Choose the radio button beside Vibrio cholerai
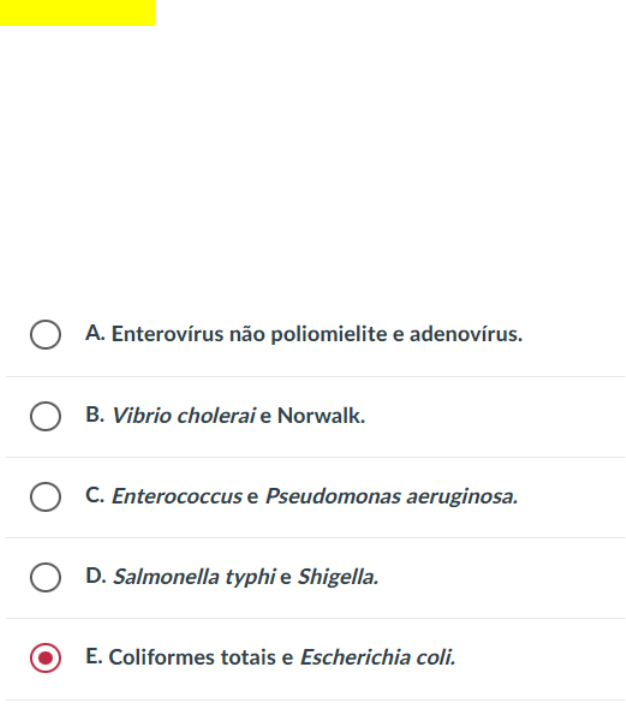The image size is (626, 720). (45, 416)
